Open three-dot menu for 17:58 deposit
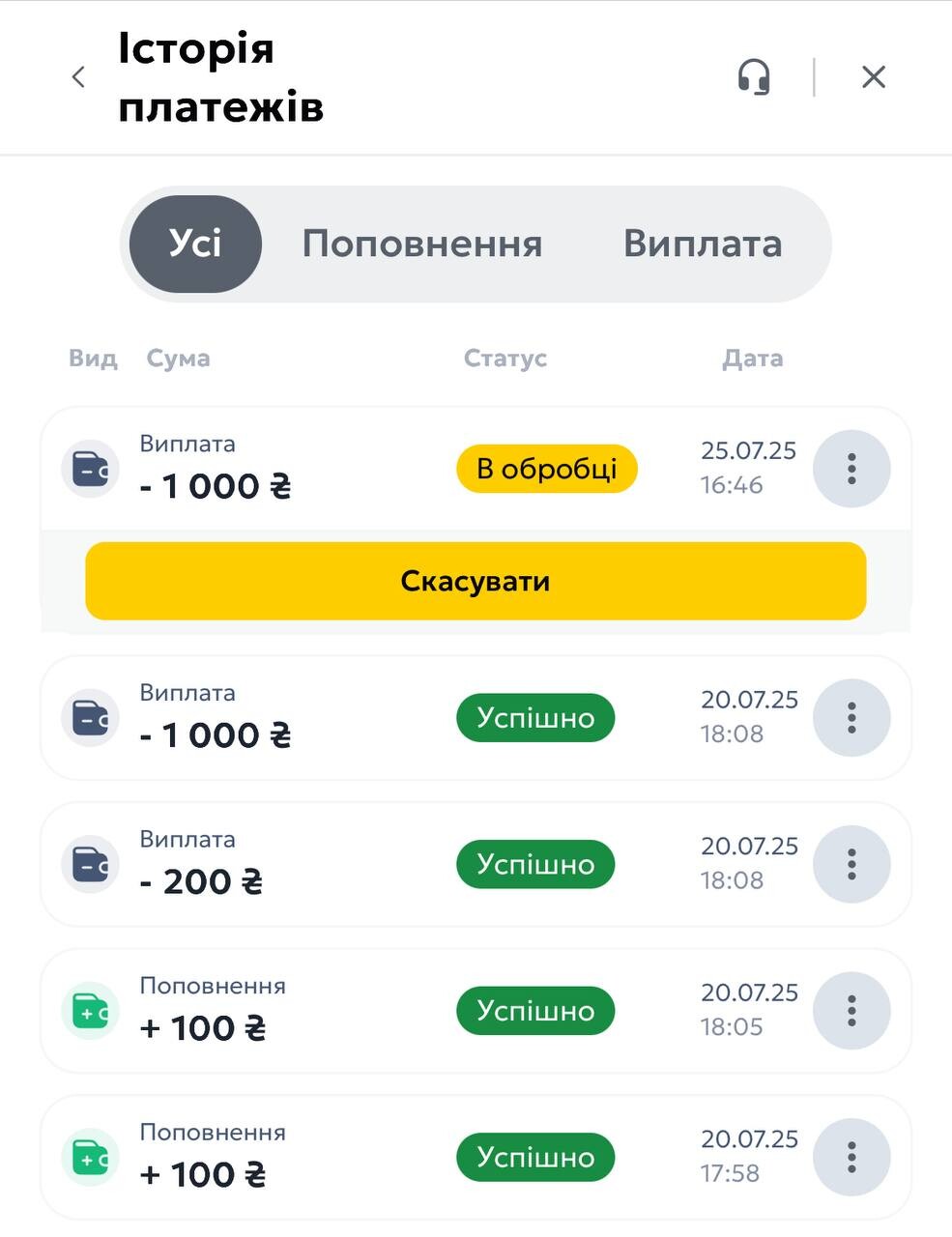 pyautogui.click(x=851, y=1157)
